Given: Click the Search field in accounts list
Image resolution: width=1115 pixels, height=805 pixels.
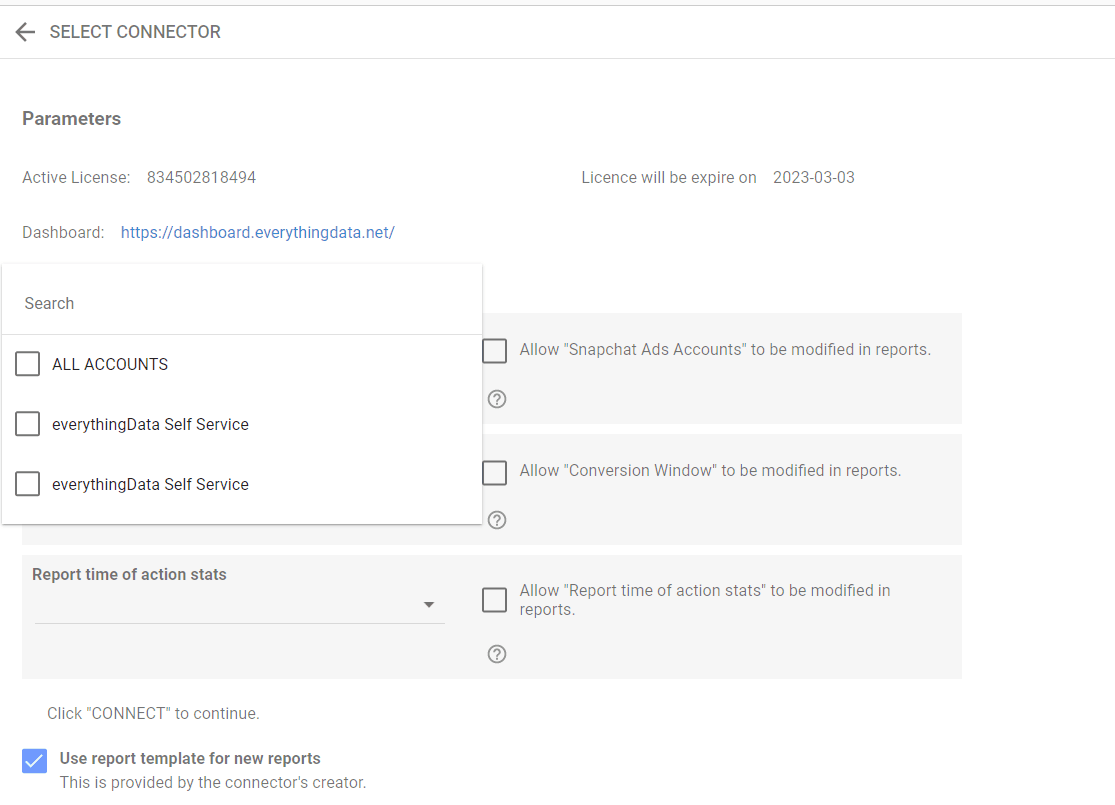Looking at the screenshot, I should [240, 303].
